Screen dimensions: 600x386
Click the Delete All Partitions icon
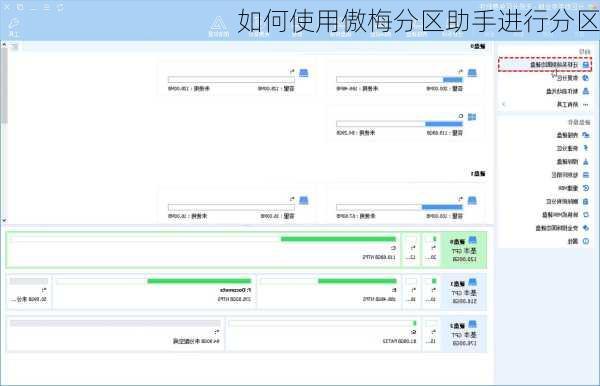tap(585, 201)
